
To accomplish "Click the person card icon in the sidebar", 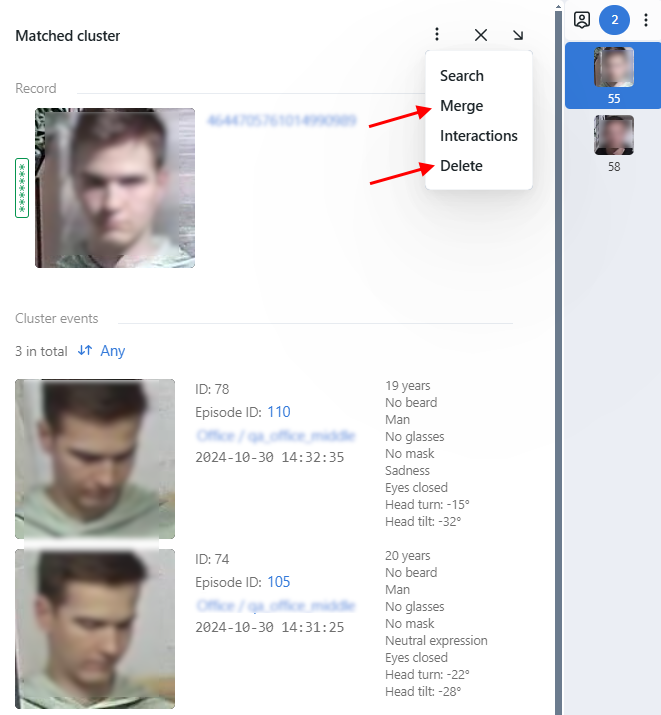I will click(582, 20).
